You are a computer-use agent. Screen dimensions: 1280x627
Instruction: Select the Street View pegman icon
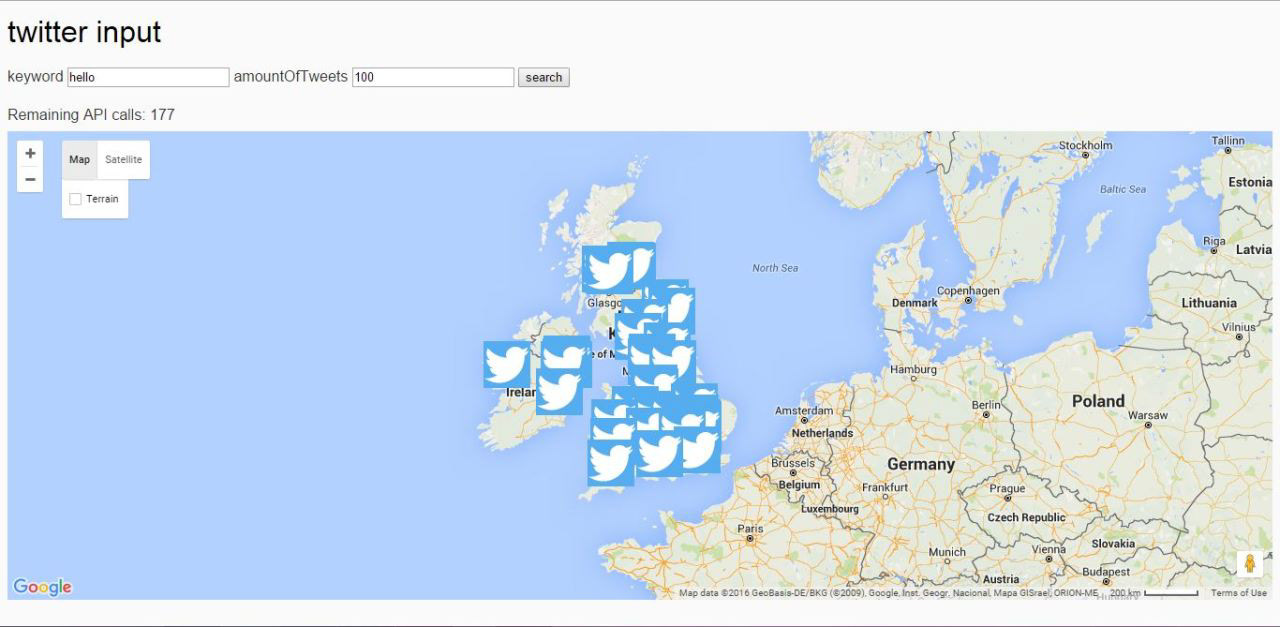pyautogui.click(x=1249, y=564)
